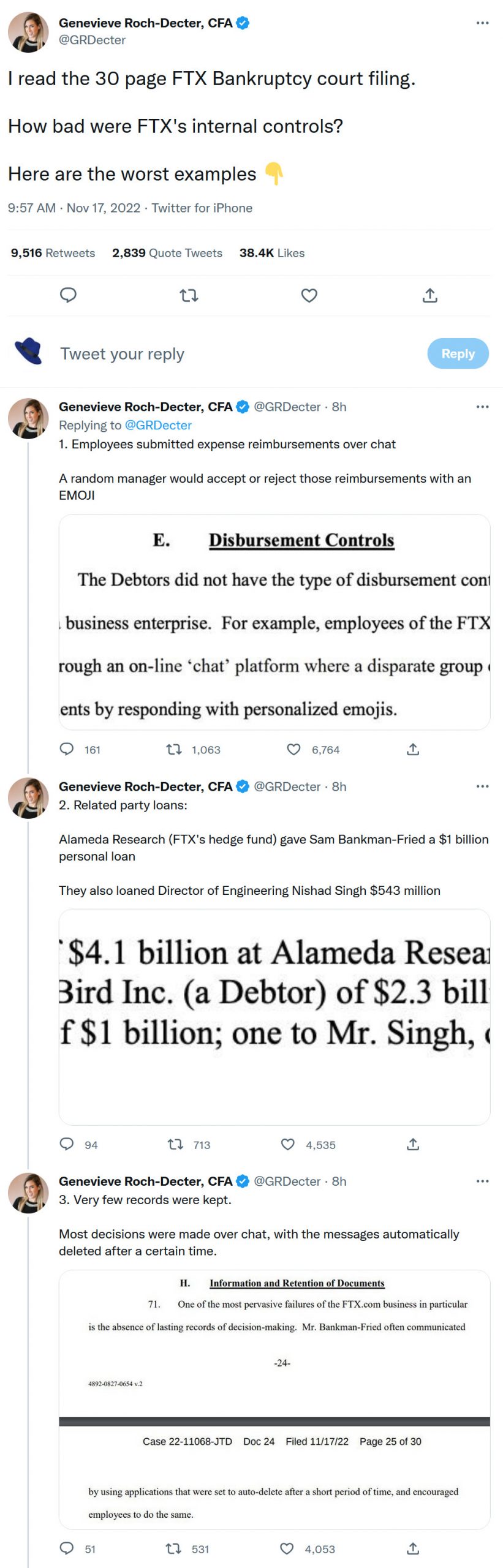Screen dimensions: 503x1568
Task: Open more options on the expense reimbursements reply
Action: 482,407
